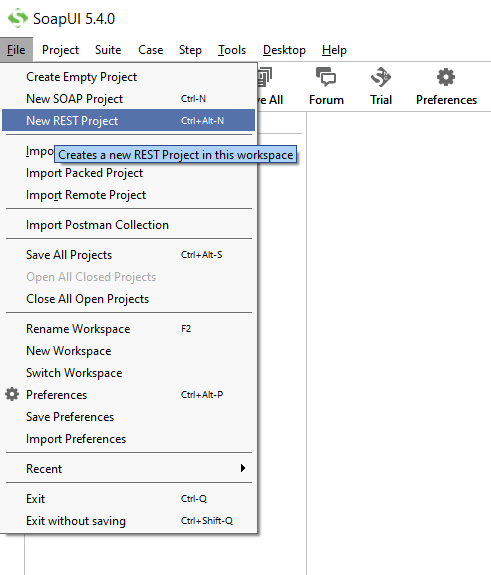Select Close All Open Projects

click(x=128, y=299)
